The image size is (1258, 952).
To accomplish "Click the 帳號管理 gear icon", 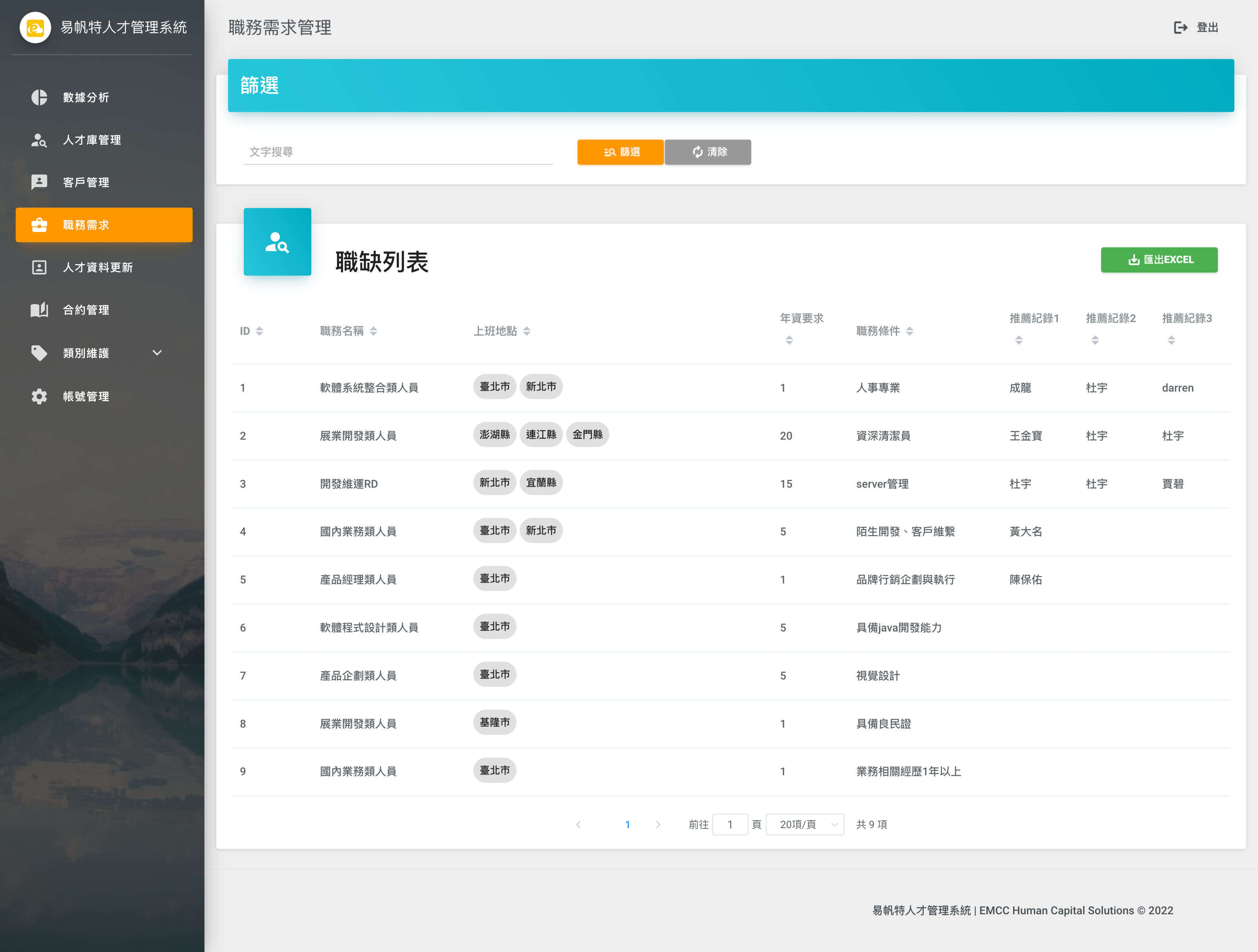I will [39, 396].
